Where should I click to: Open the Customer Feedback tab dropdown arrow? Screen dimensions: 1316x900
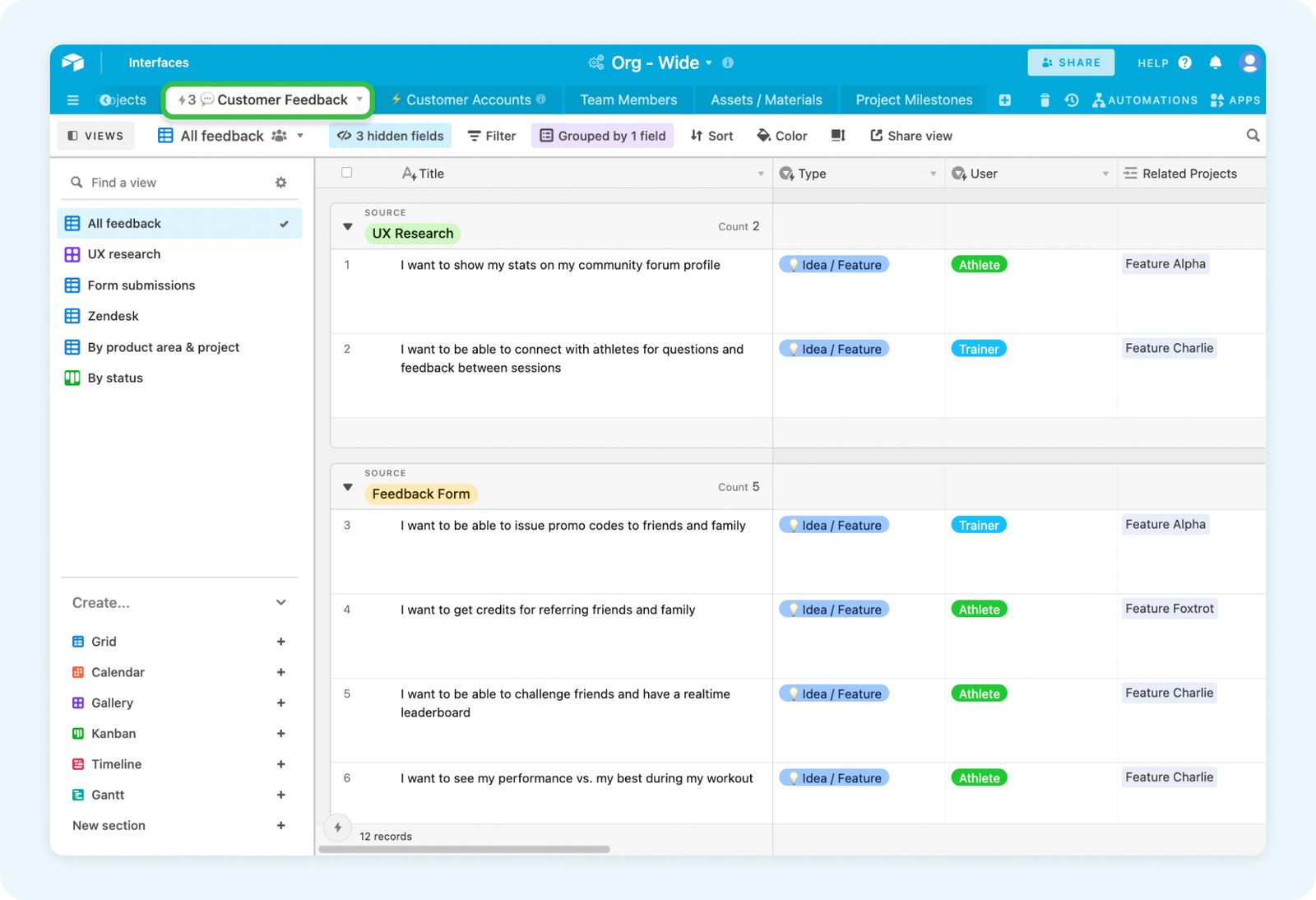tap(359, 100)
